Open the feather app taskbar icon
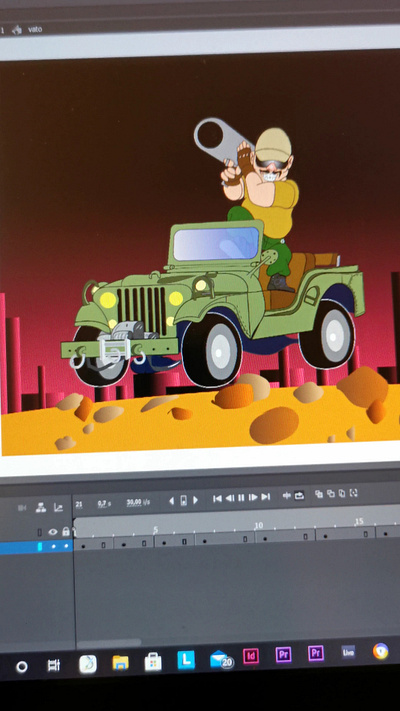400x711 pixels. click(88, 664)
